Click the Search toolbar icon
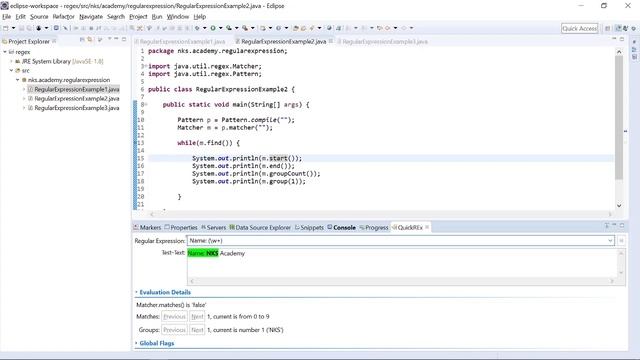640x360 pixels. [311, 28]
